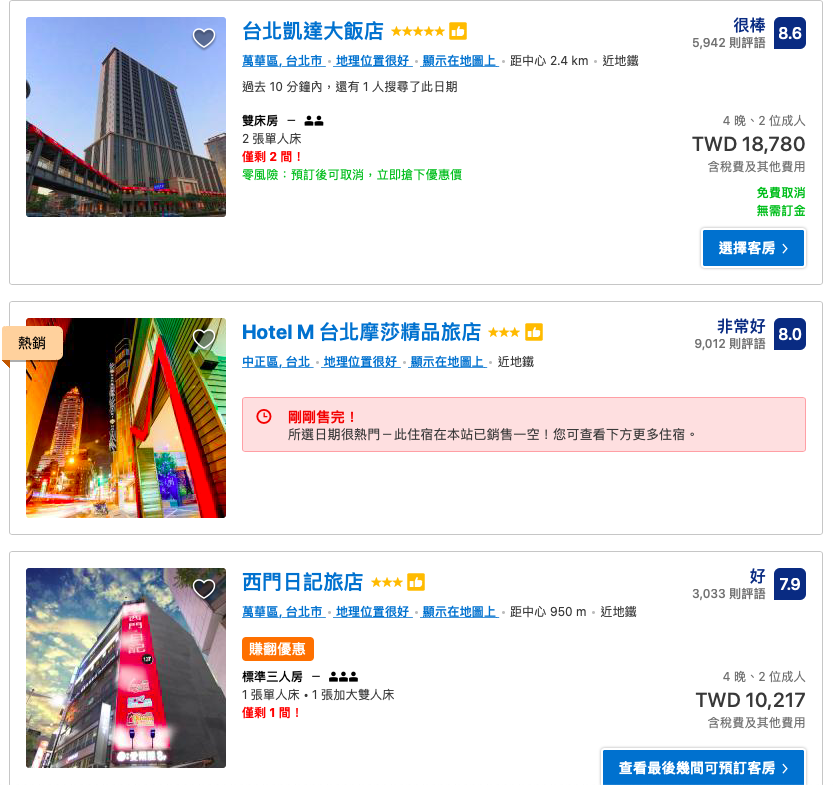This screenshot has height=785, width=833.
Task: Click the 7.9 review score badge
Action: 789,584
